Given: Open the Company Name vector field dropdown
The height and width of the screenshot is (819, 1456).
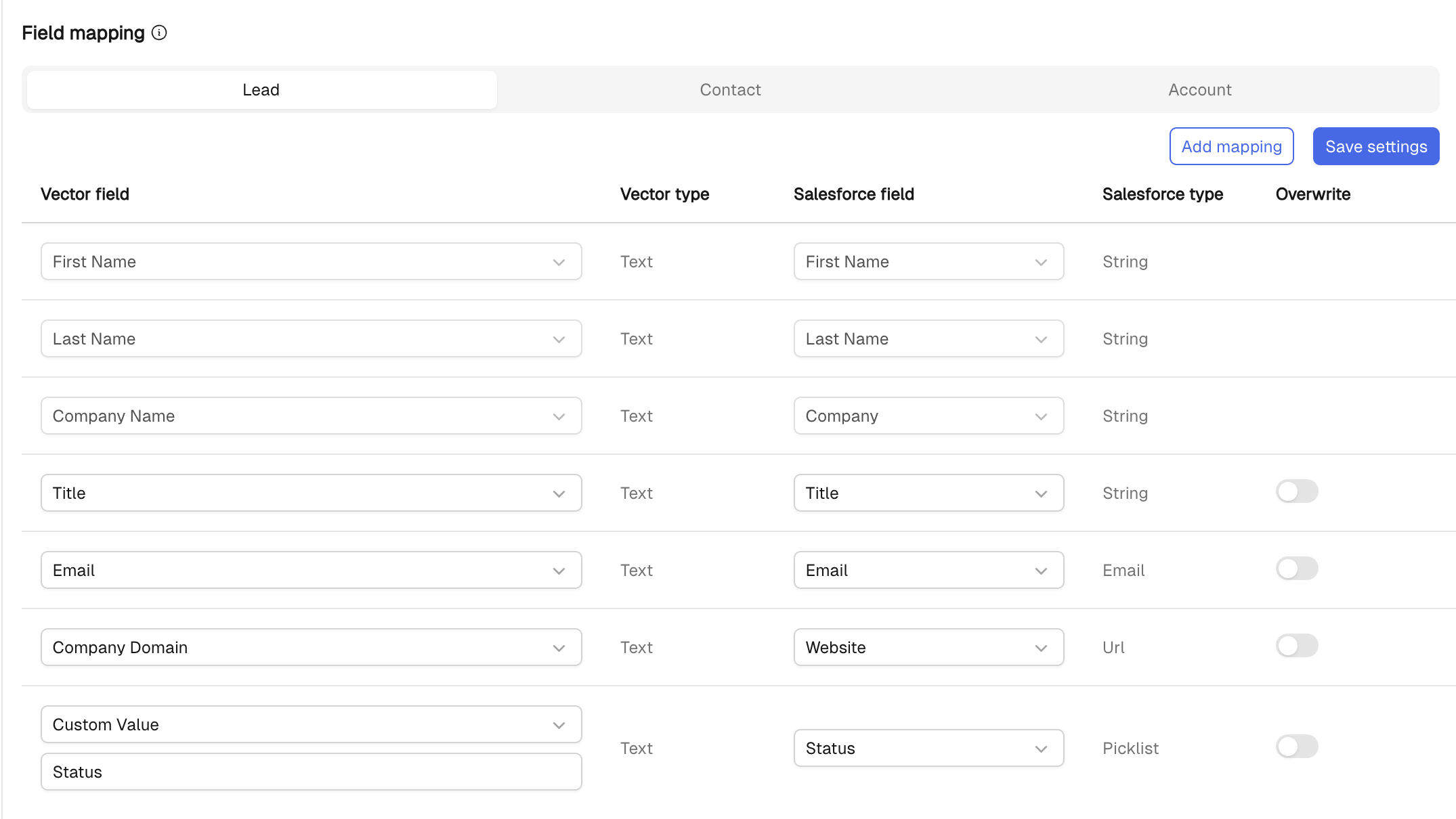Looking at the screenshot, I should click(311, 416).
